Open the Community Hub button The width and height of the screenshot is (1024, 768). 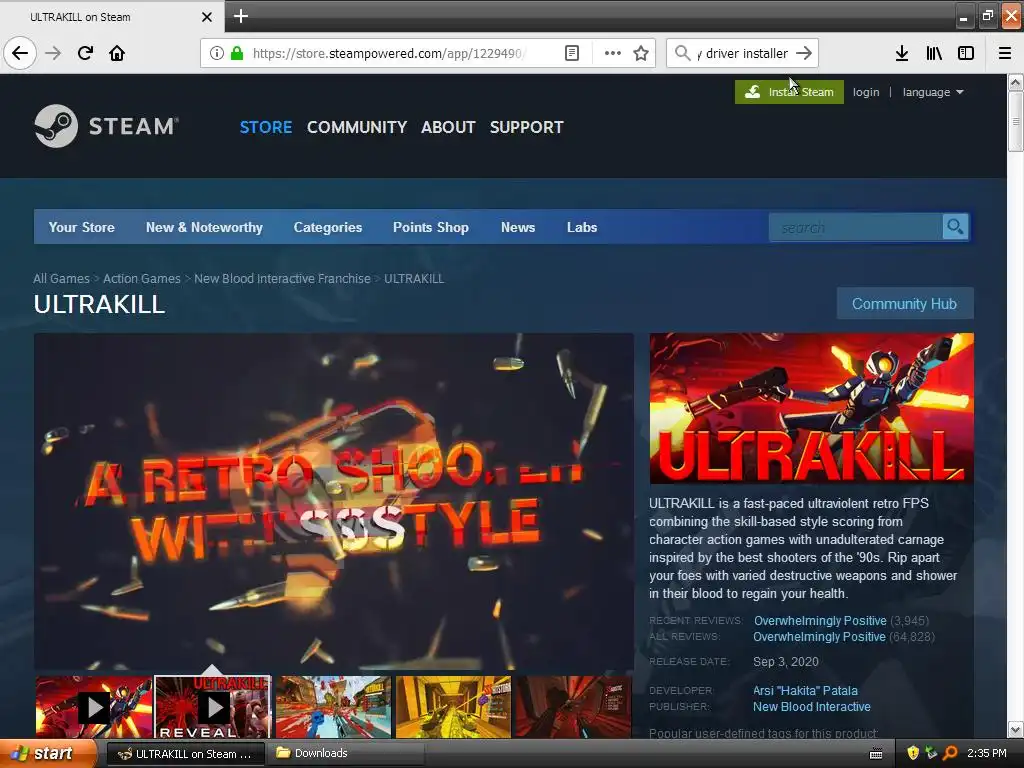904,304
